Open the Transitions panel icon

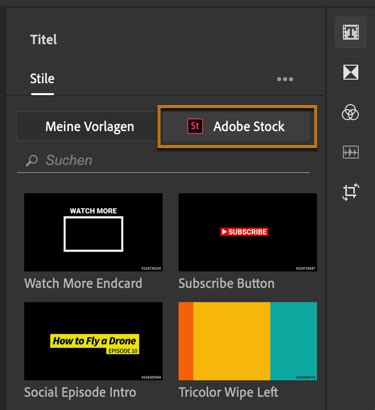pyautogui.click(x=351, y=72)
